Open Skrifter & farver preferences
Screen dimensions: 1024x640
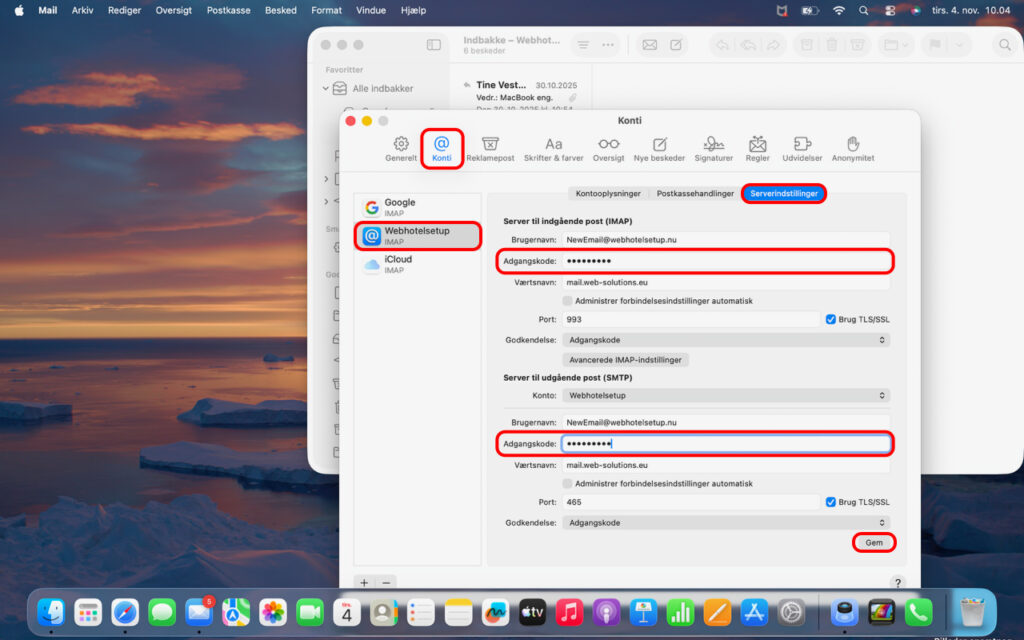pos(553,148)
